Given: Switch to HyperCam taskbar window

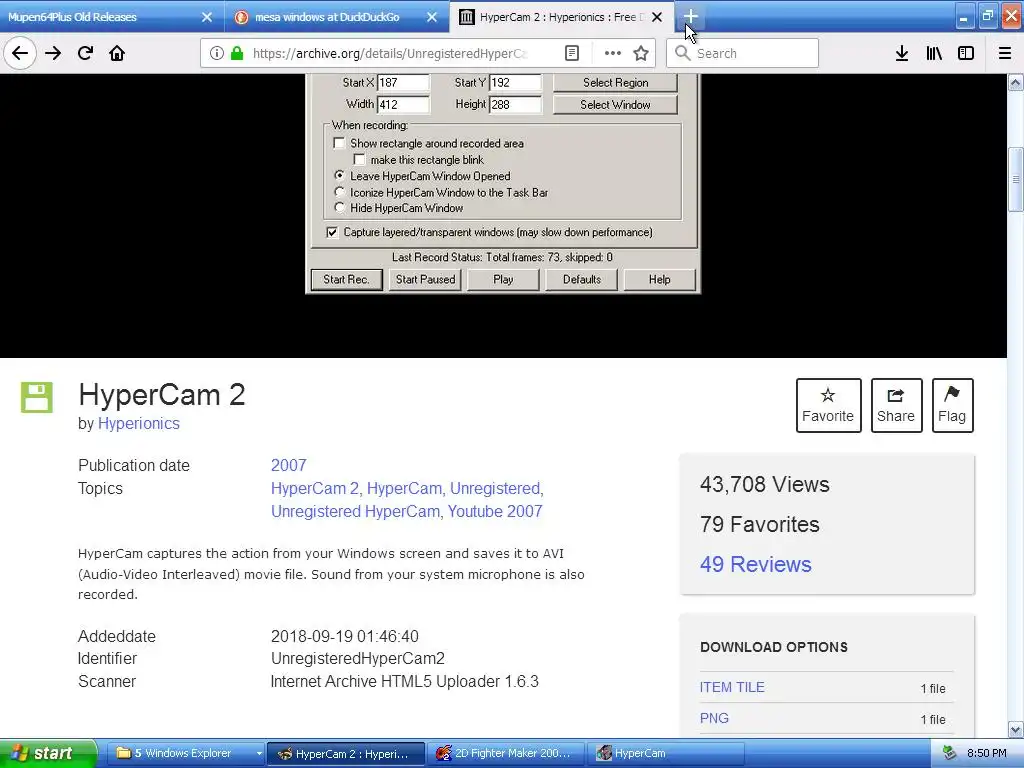Looking at the screenshot, I should (x=666, y=753).
